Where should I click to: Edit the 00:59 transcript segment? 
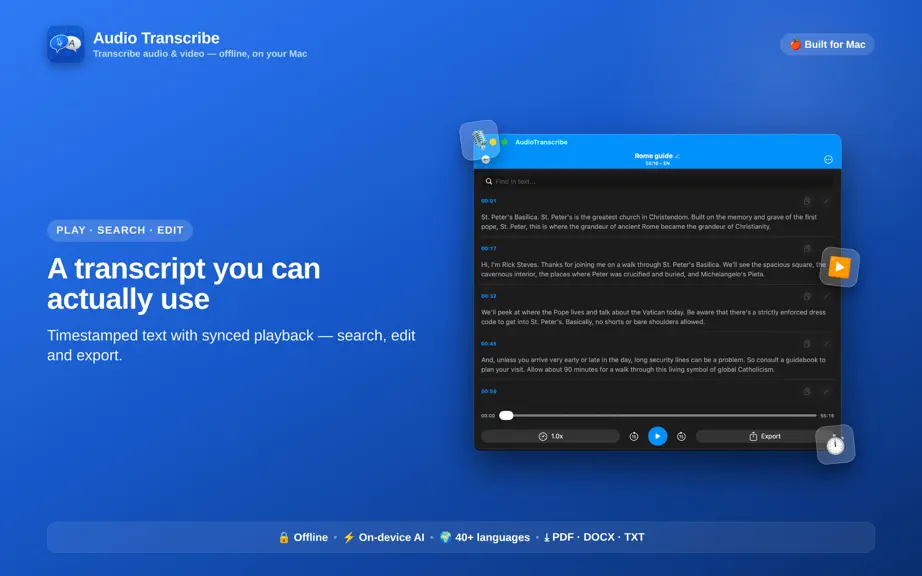[x=826, y=391]
